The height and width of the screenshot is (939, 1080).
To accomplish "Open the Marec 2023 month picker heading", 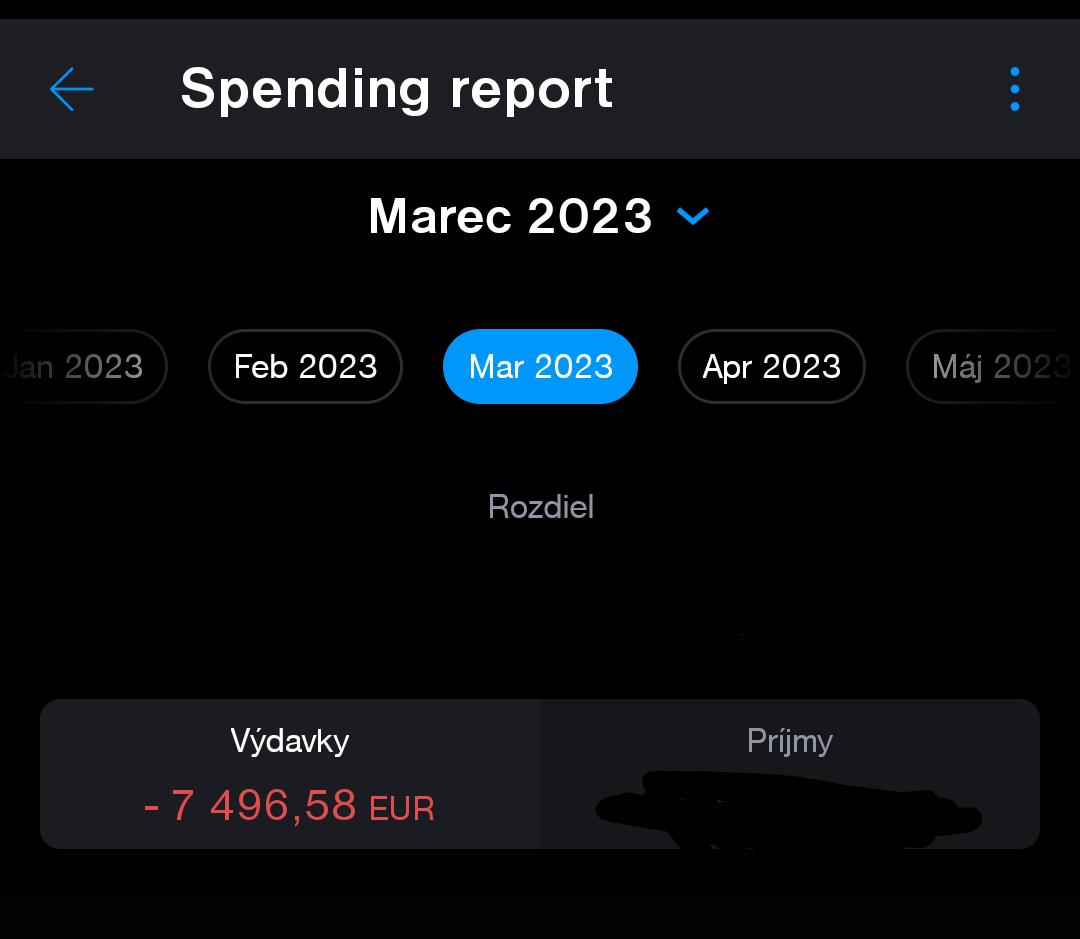I will coord(510,216).
